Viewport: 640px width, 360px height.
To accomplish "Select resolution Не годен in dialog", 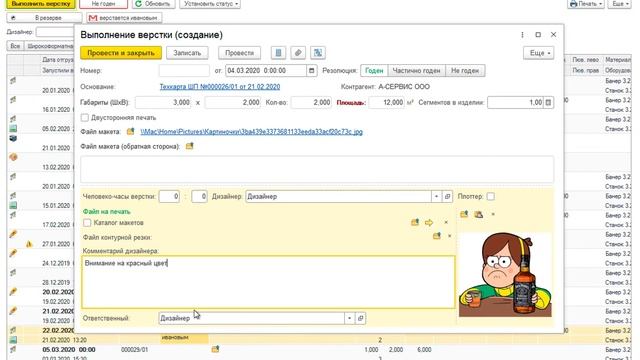I will point(465,71).
